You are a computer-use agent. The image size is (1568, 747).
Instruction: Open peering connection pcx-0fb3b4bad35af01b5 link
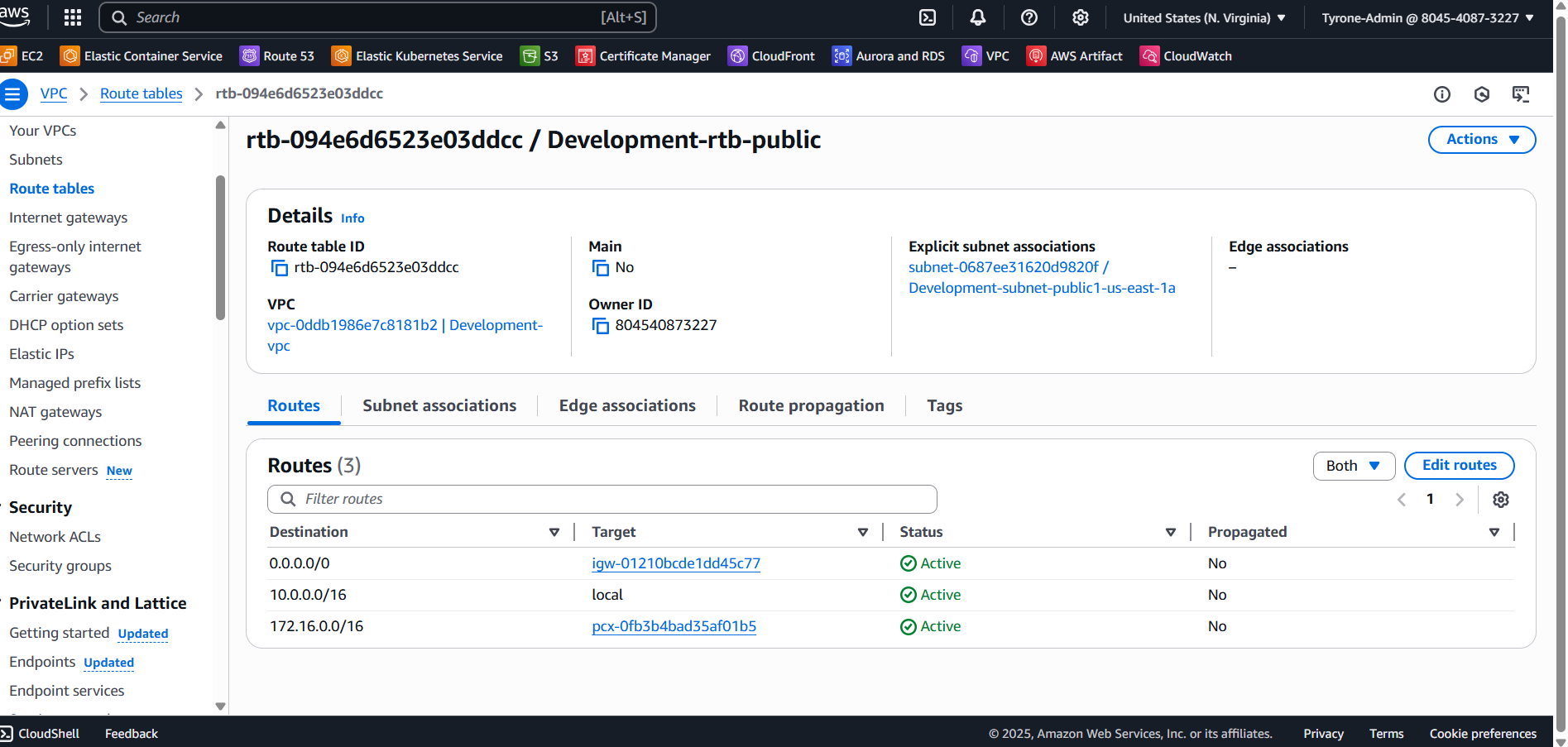[x=674, y=626]
